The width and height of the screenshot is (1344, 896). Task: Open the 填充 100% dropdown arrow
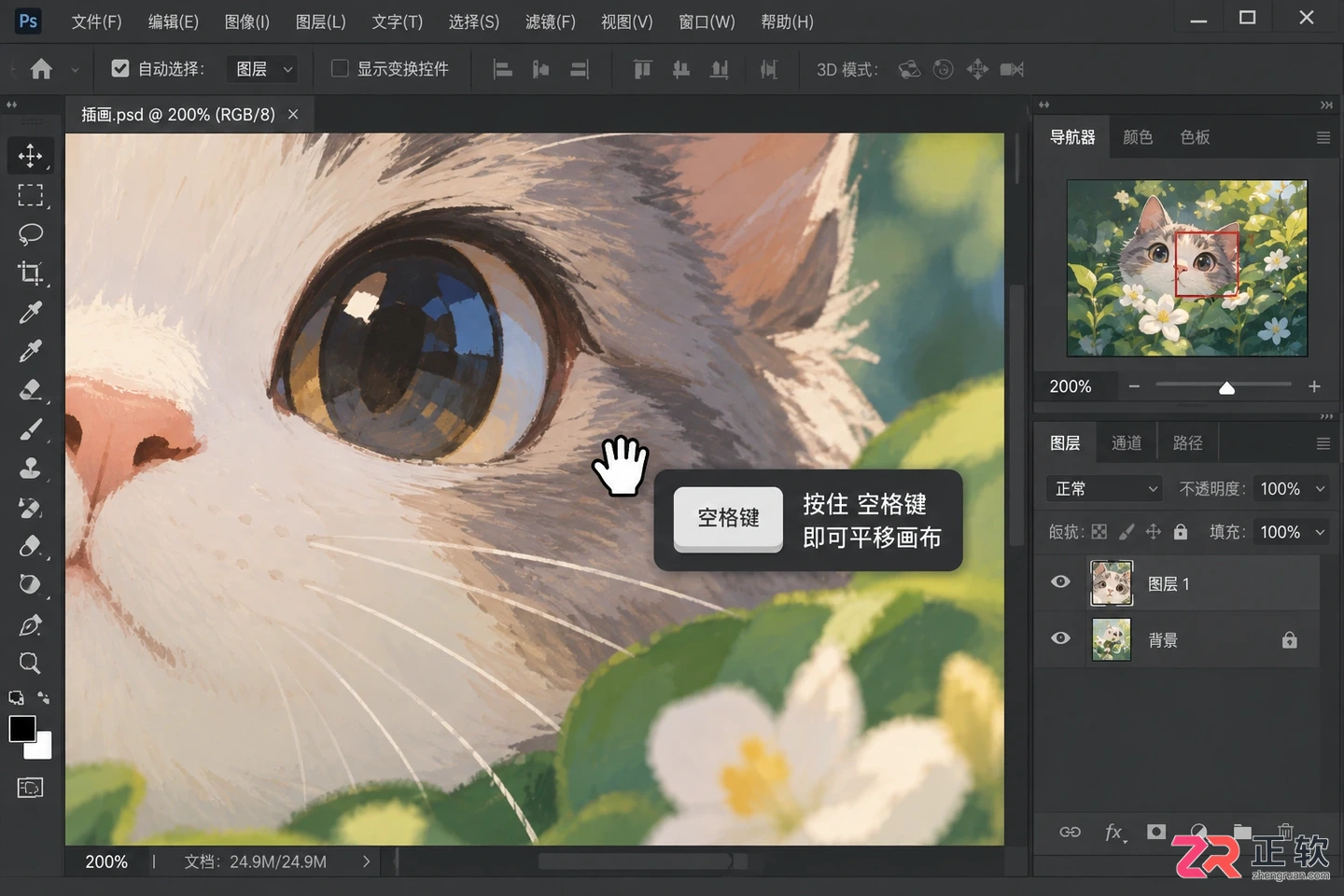click(1320, 532)
